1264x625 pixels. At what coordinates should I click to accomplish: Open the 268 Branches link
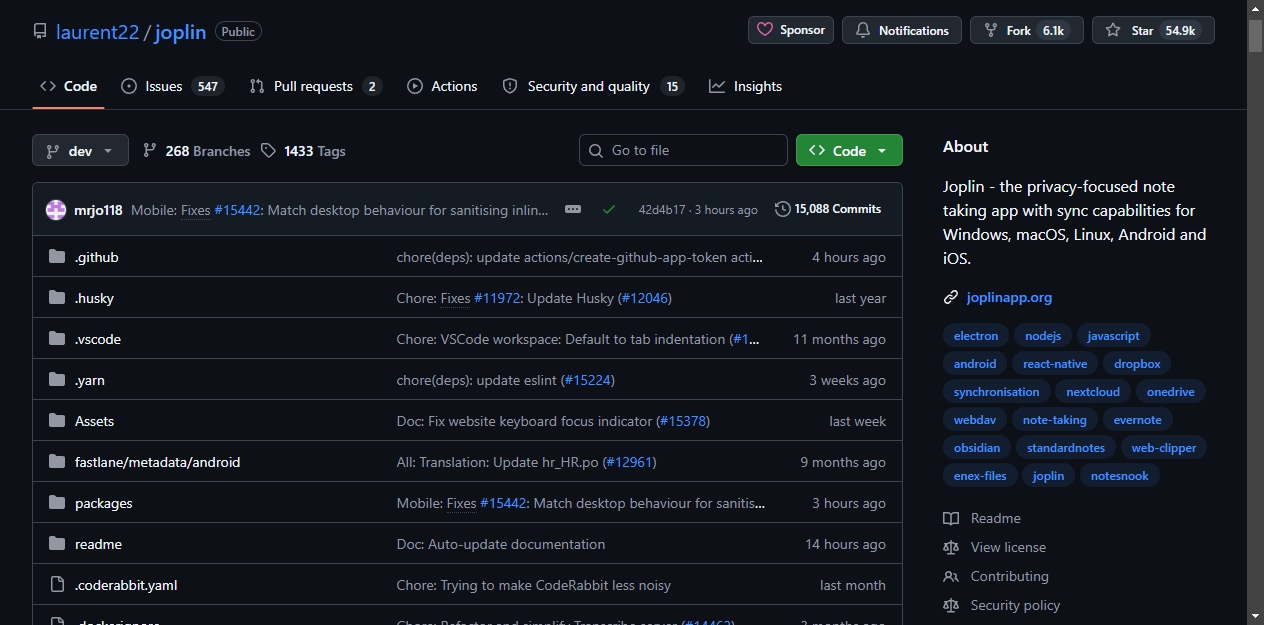[x=197, y=151]
